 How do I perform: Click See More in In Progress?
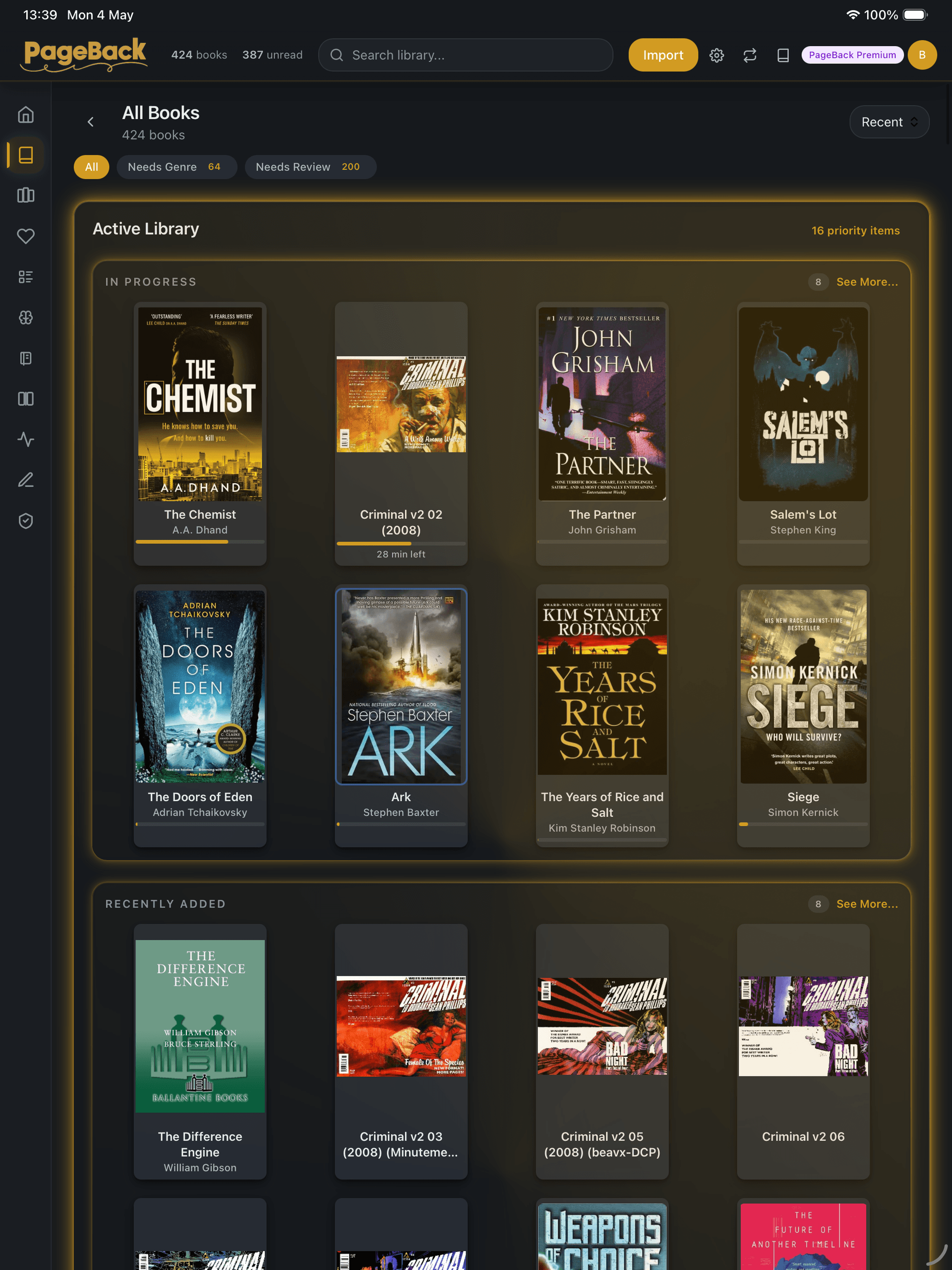[x=867, y=282]
